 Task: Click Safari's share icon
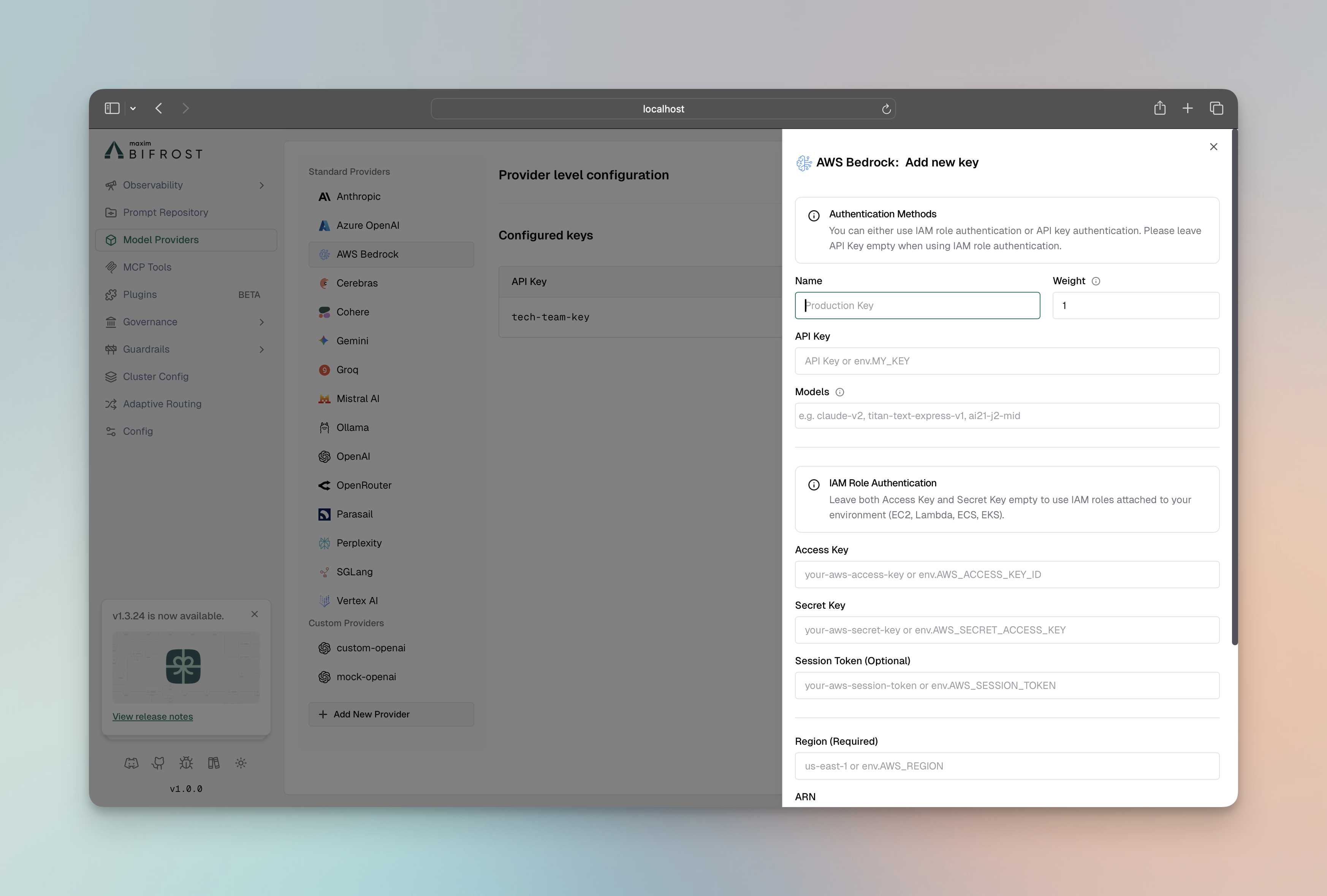(x=1160, y=108)
